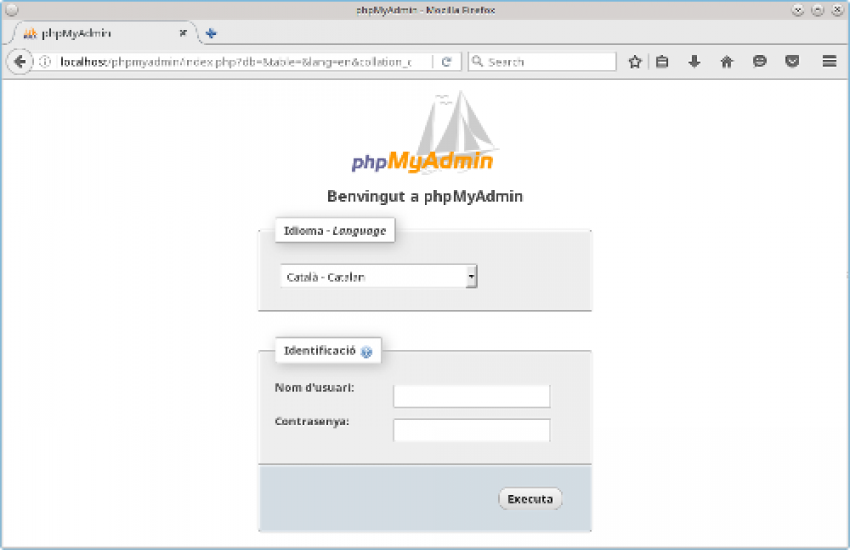This screenshot has width=850, height=550.
Task: Open Firefox hamburger menu
Action: (x=829, y=61)
